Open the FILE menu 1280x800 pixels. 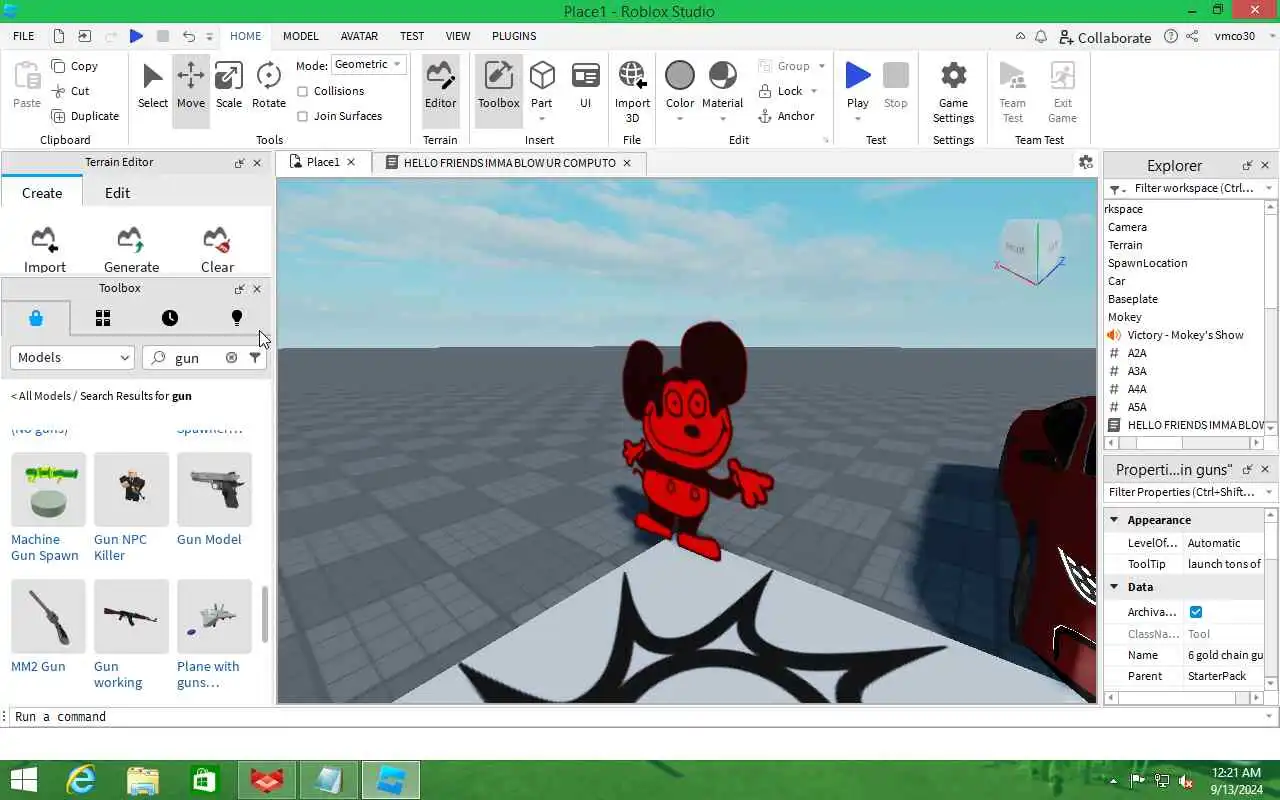click(24, 36)
